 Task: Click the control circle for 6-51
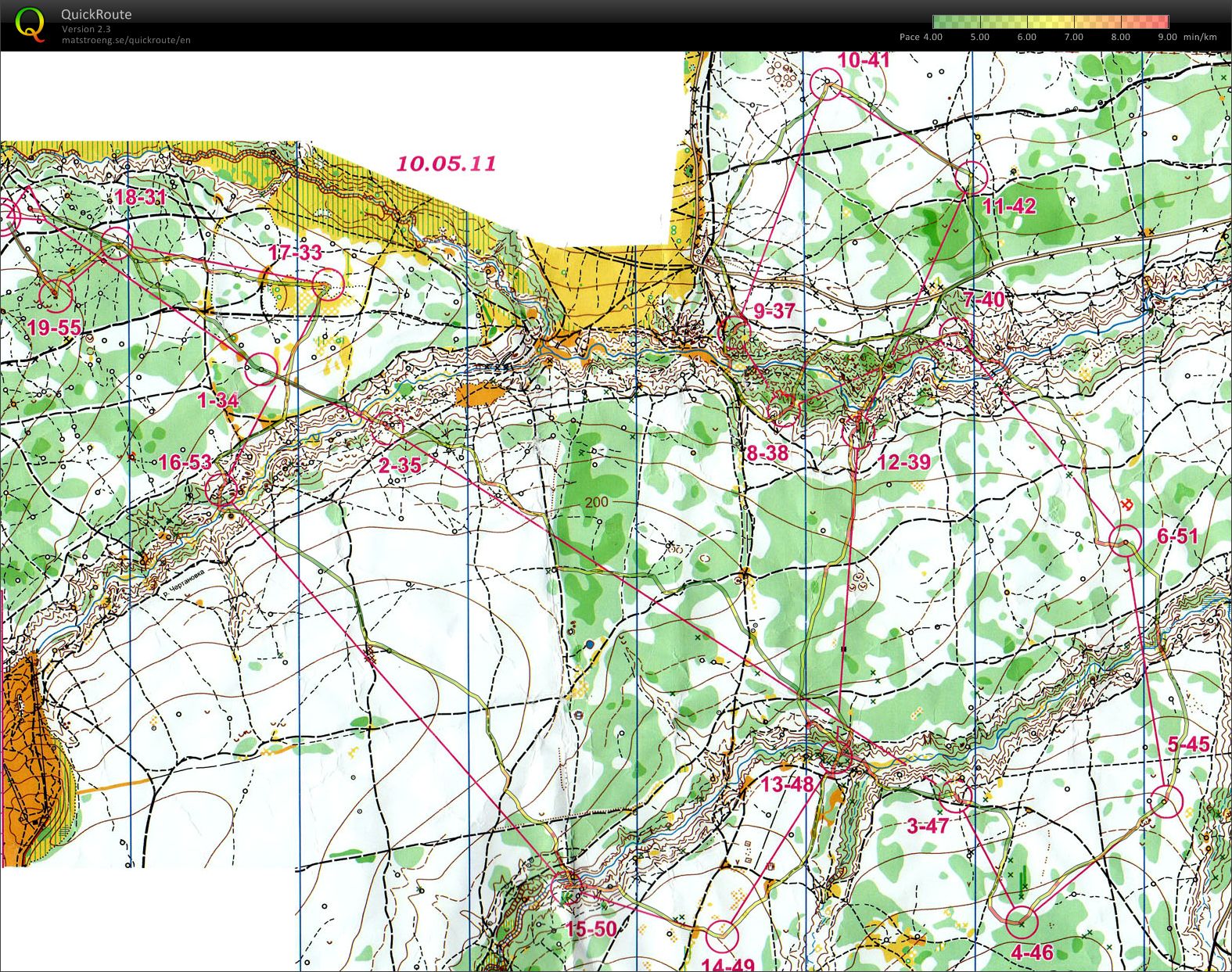point(1126,540)
